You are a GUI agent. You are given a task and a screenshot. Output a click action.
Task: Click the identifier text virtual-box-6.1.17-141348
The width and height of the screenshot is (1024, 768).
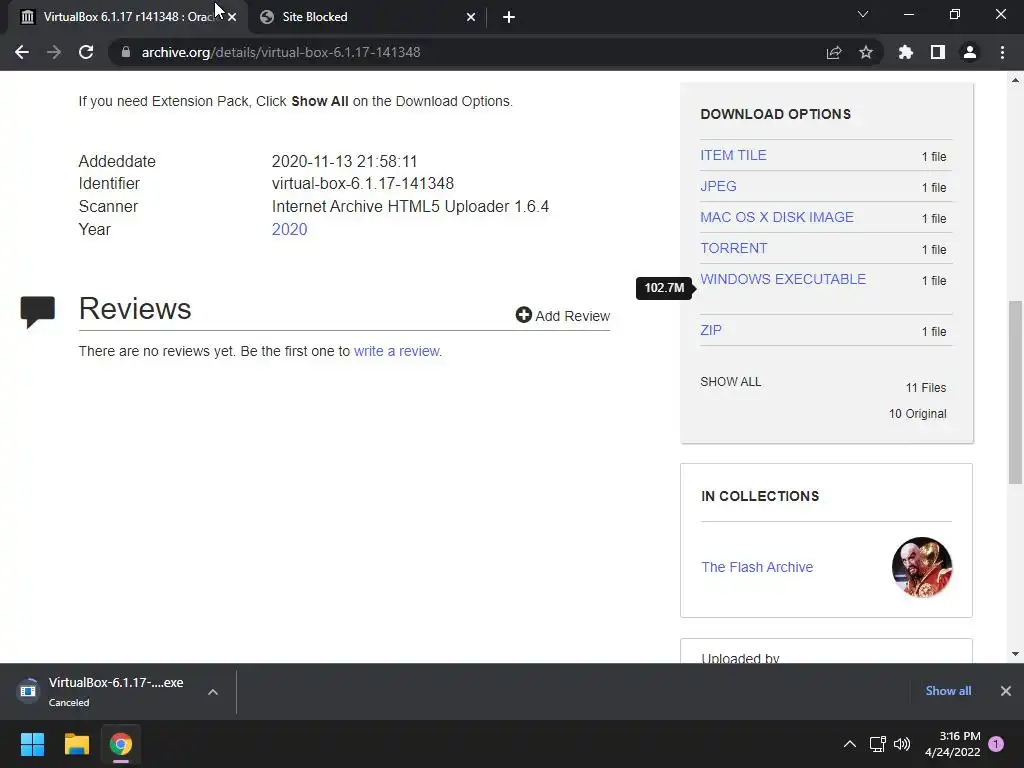[x=362, y=184]
